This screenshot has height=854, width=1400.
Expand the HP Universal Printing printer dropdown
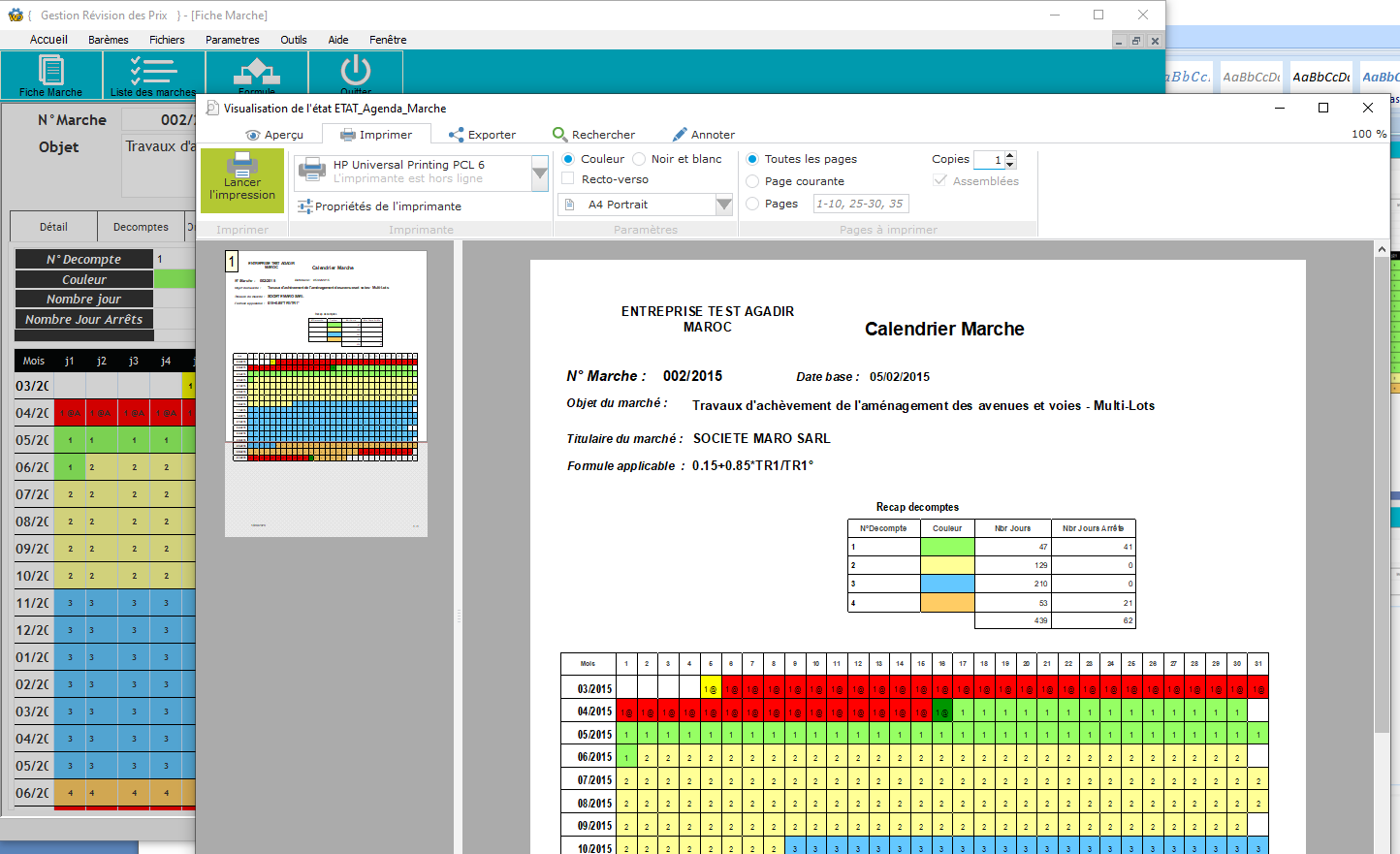(x=540, y=174)
